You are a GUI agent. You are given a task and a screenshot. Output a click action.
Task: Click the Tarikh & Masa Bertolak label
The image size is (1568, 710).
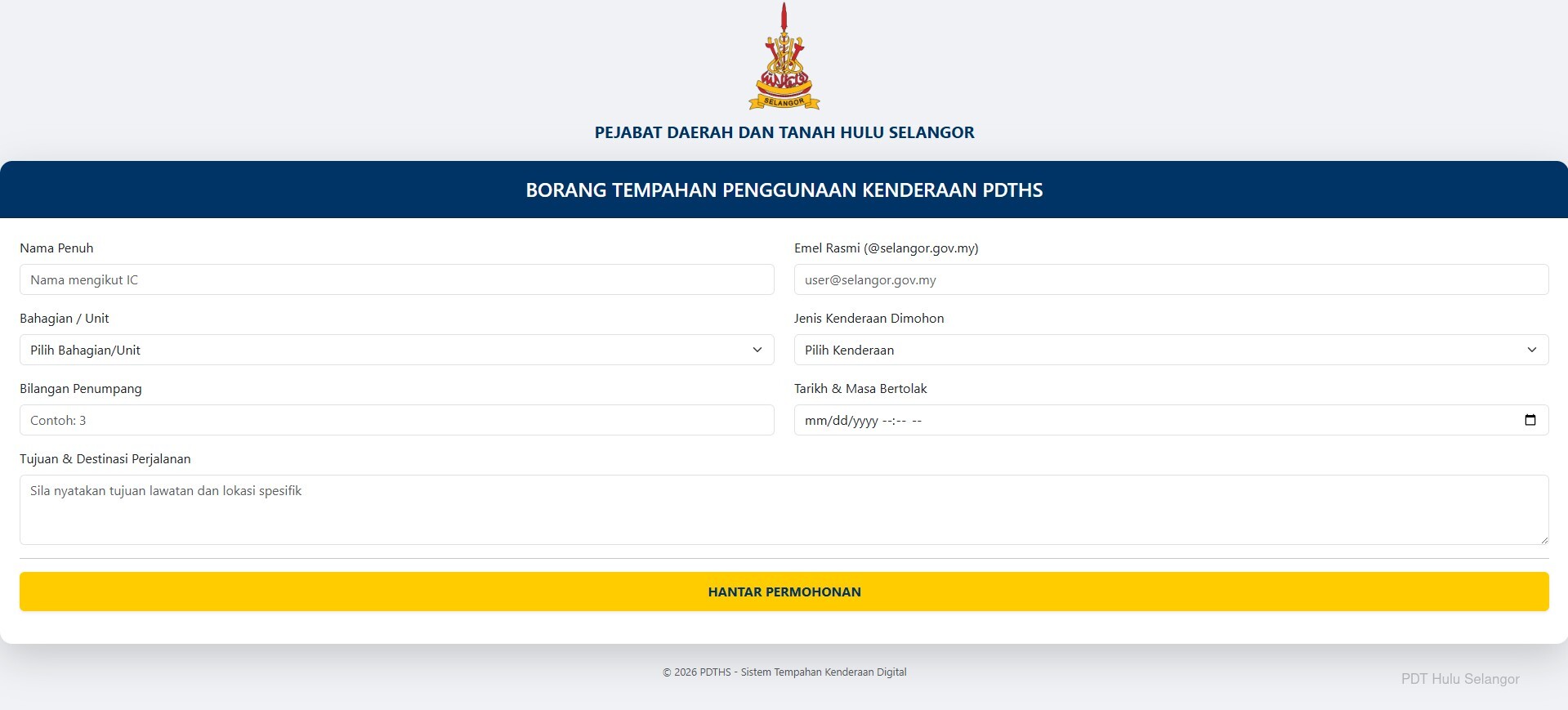coord(860,389)
